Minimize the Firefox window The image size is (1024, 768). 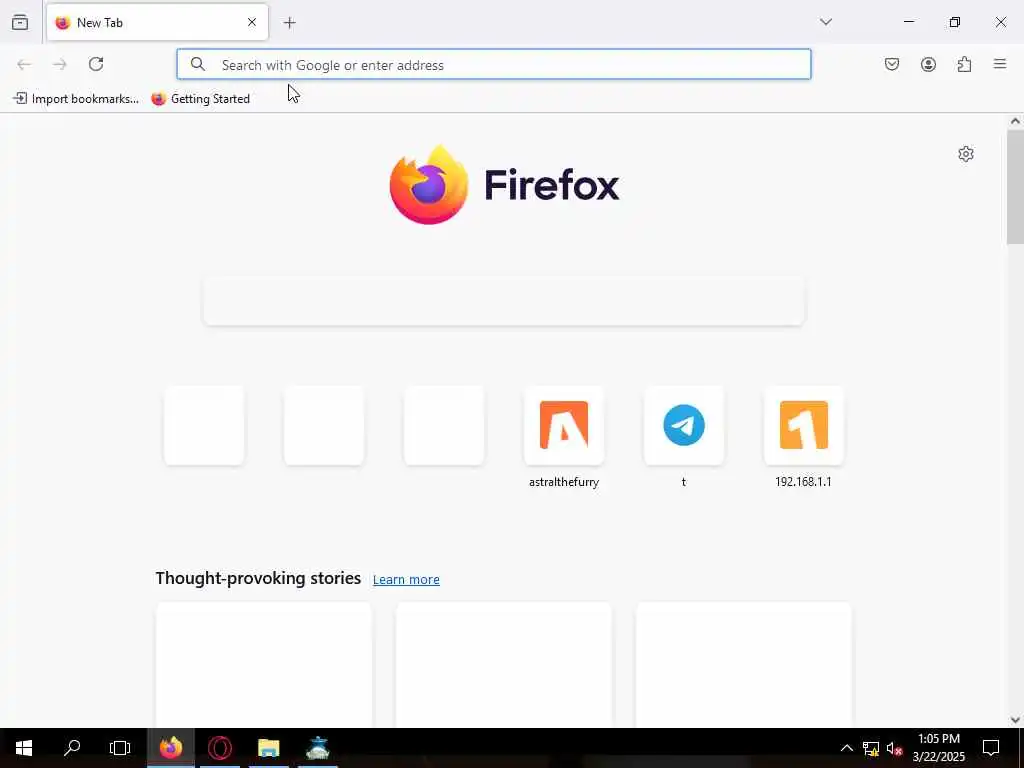point(908,22)
